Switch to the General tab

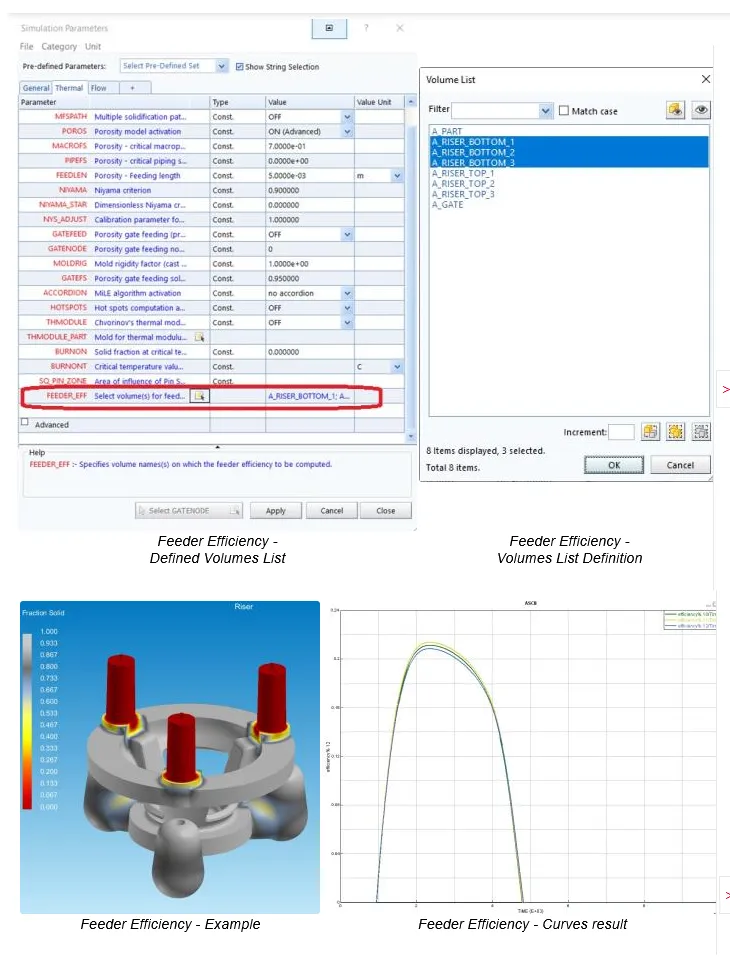pyautogui.click(x=36, y=88)
